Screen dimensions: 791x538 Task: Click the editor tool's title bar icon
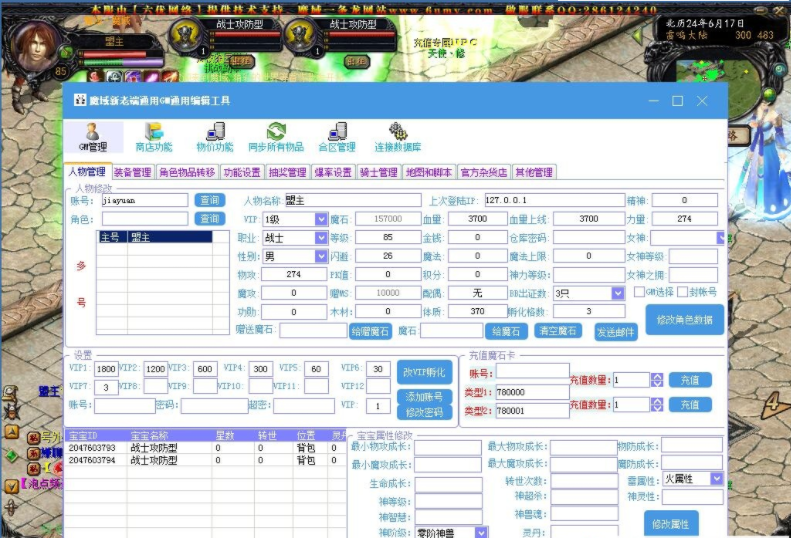coord(80,101)
